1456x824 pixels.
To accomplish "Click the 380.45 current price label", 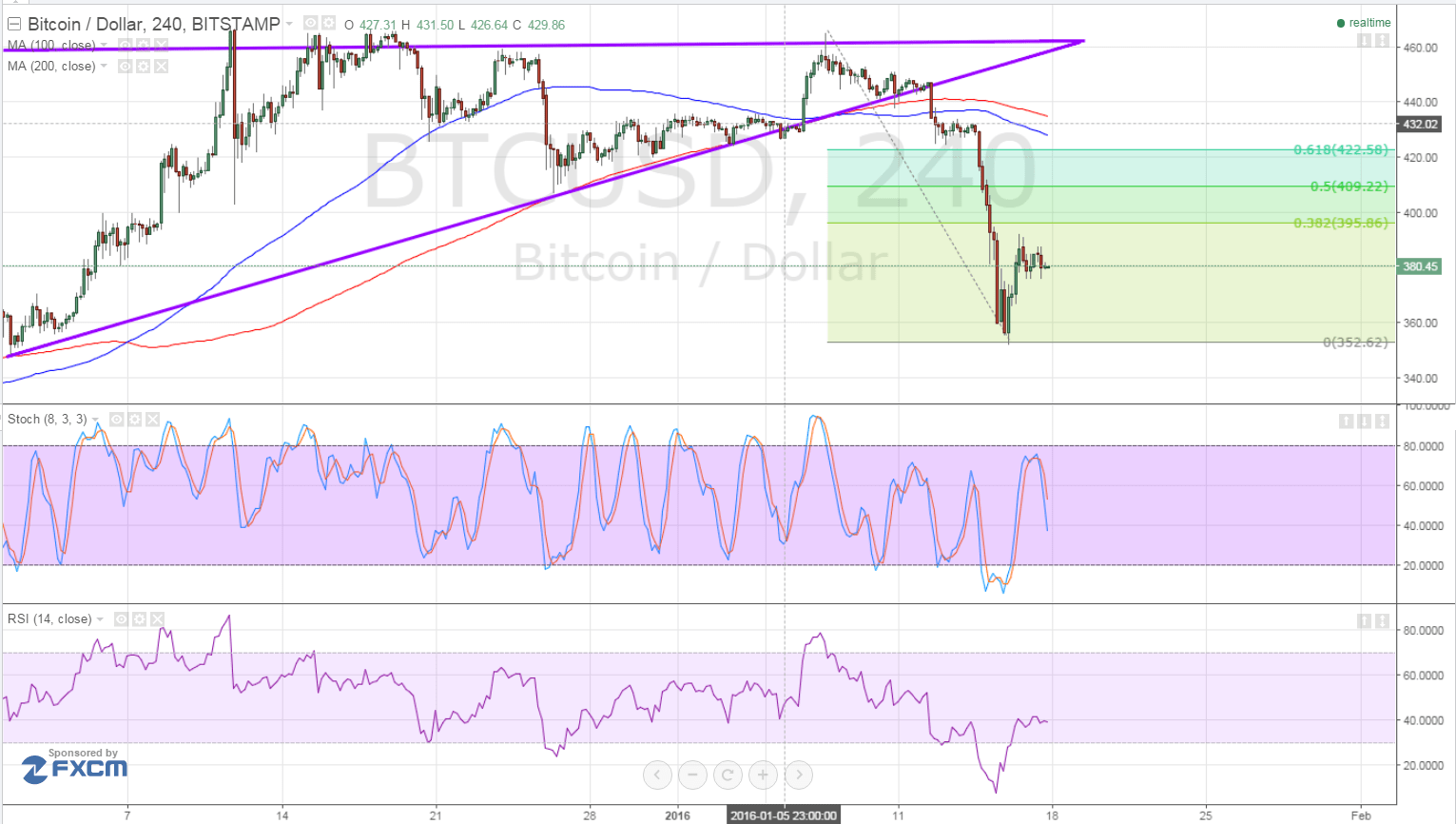I will pos(1421,266).
